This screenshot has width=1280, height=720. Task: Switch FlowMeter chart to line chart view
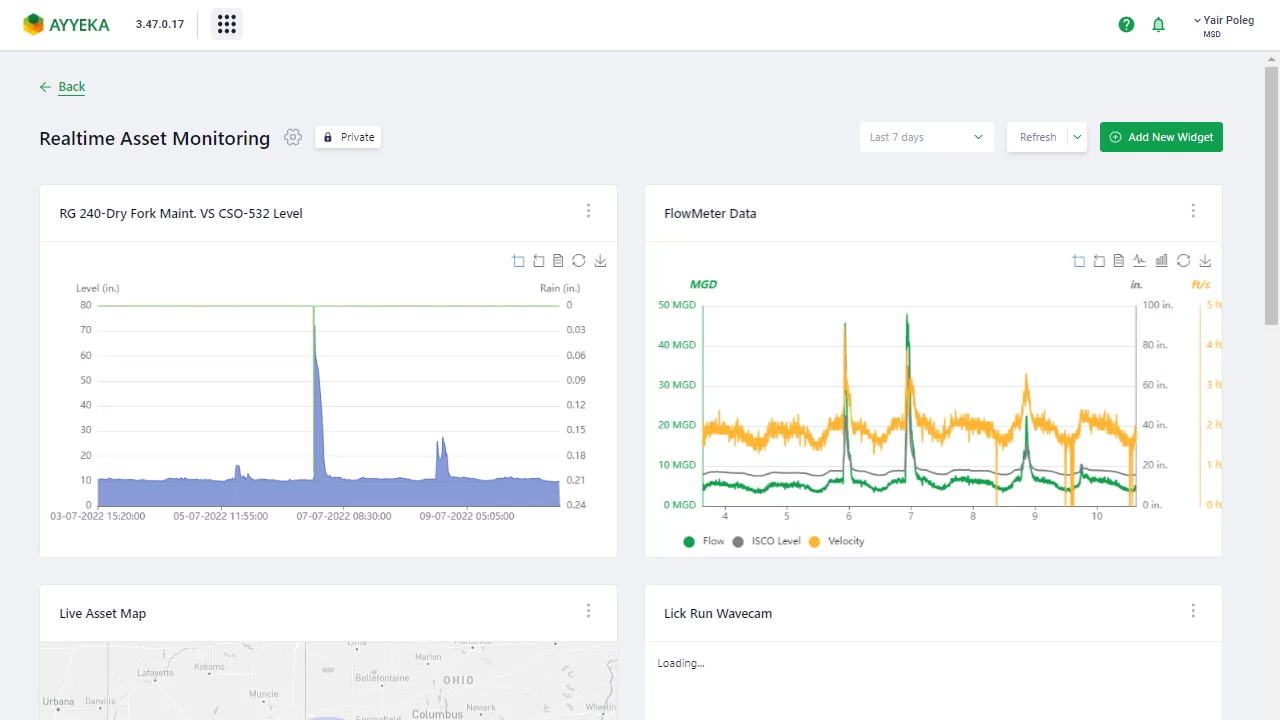[x=1139, y=261]
